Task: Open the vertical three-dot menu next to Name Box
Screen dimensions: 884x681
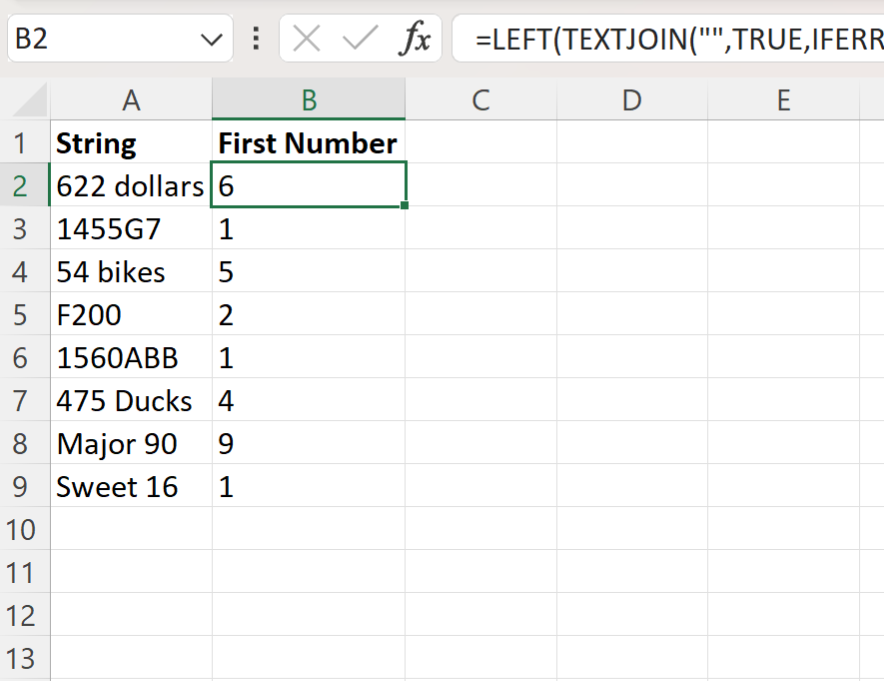Action: 257,38
